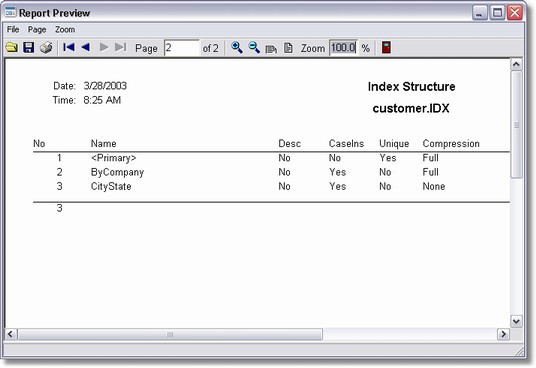Viewport: 536px width, 368px height.
Task: Zoom in with the magnifier plus icon
Action: 237,47
